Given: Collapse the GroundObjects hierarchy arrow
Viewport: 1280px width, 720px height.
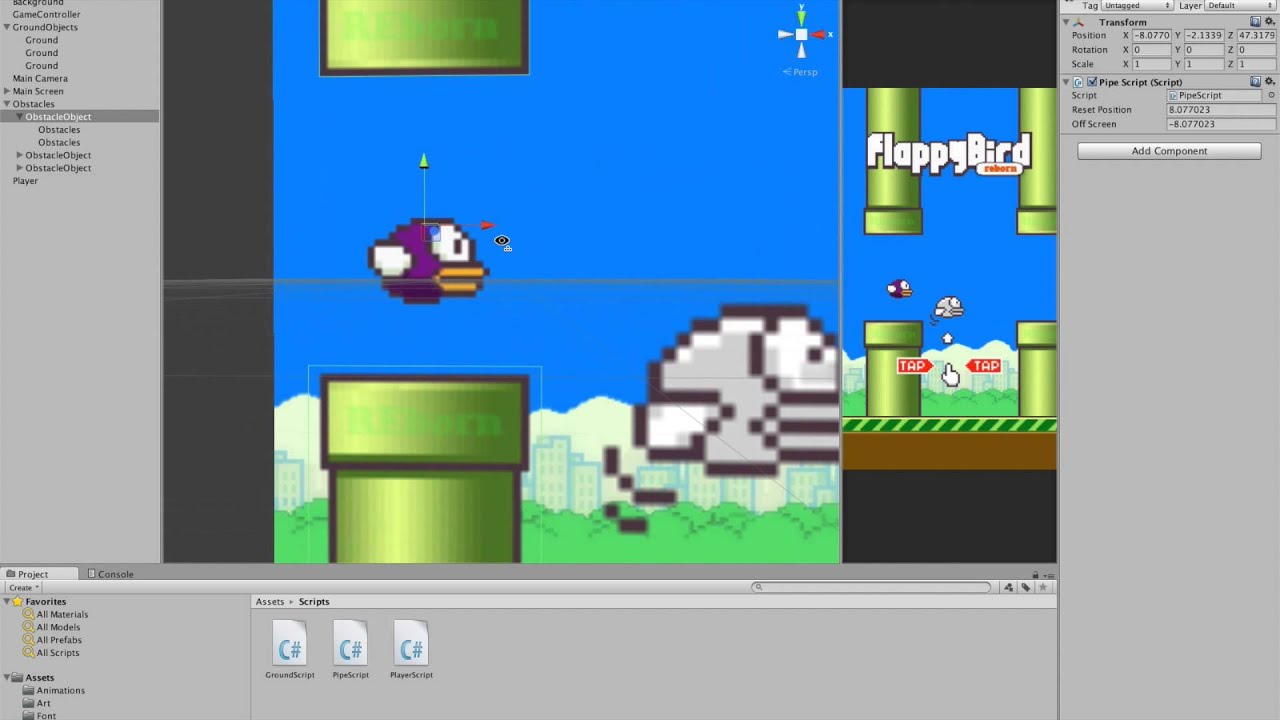Looking at the screenshot, I should coord(7,28).
